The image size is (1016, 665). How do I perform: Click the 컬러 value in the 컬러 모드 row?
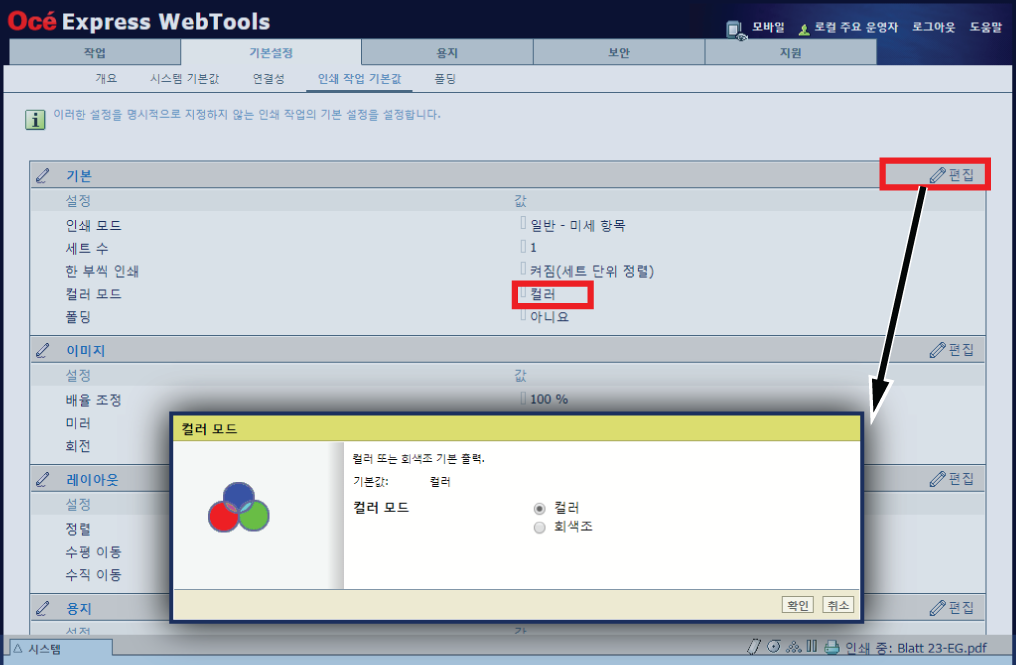pos(543,294)
